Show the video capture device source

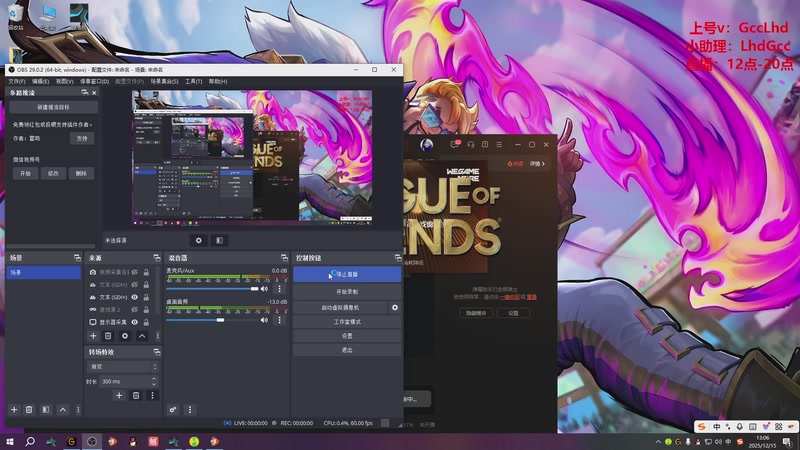click(x=135, y=272)
